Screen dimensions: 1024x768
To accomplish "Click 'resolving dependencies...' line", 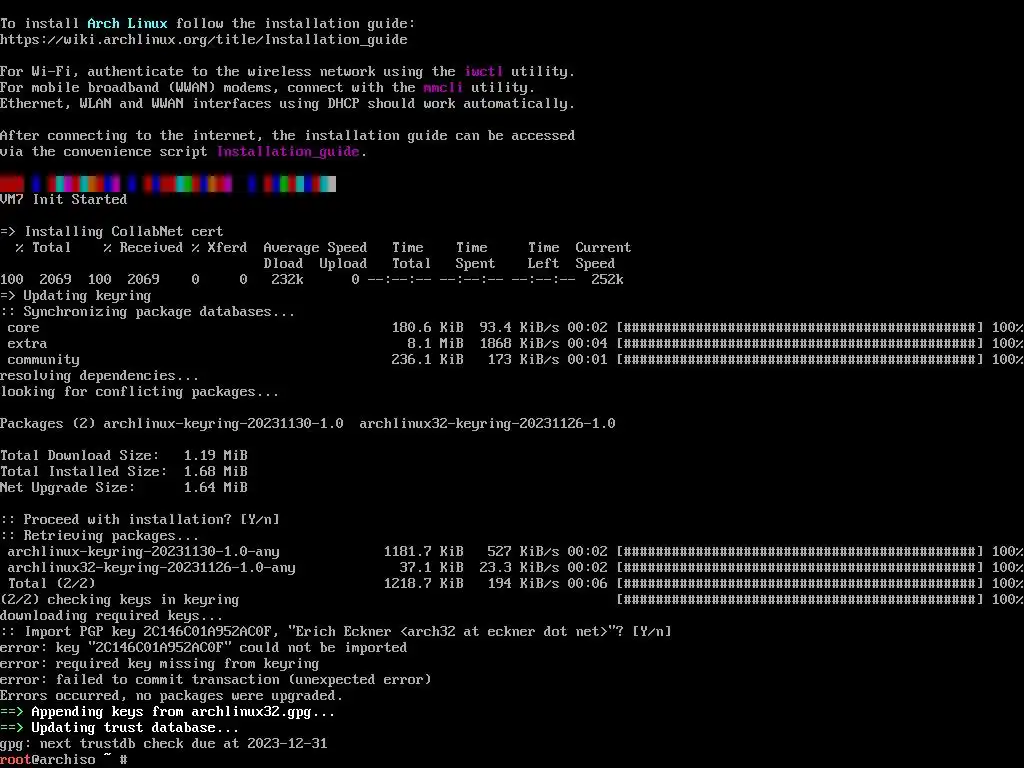I will [99, 376].
